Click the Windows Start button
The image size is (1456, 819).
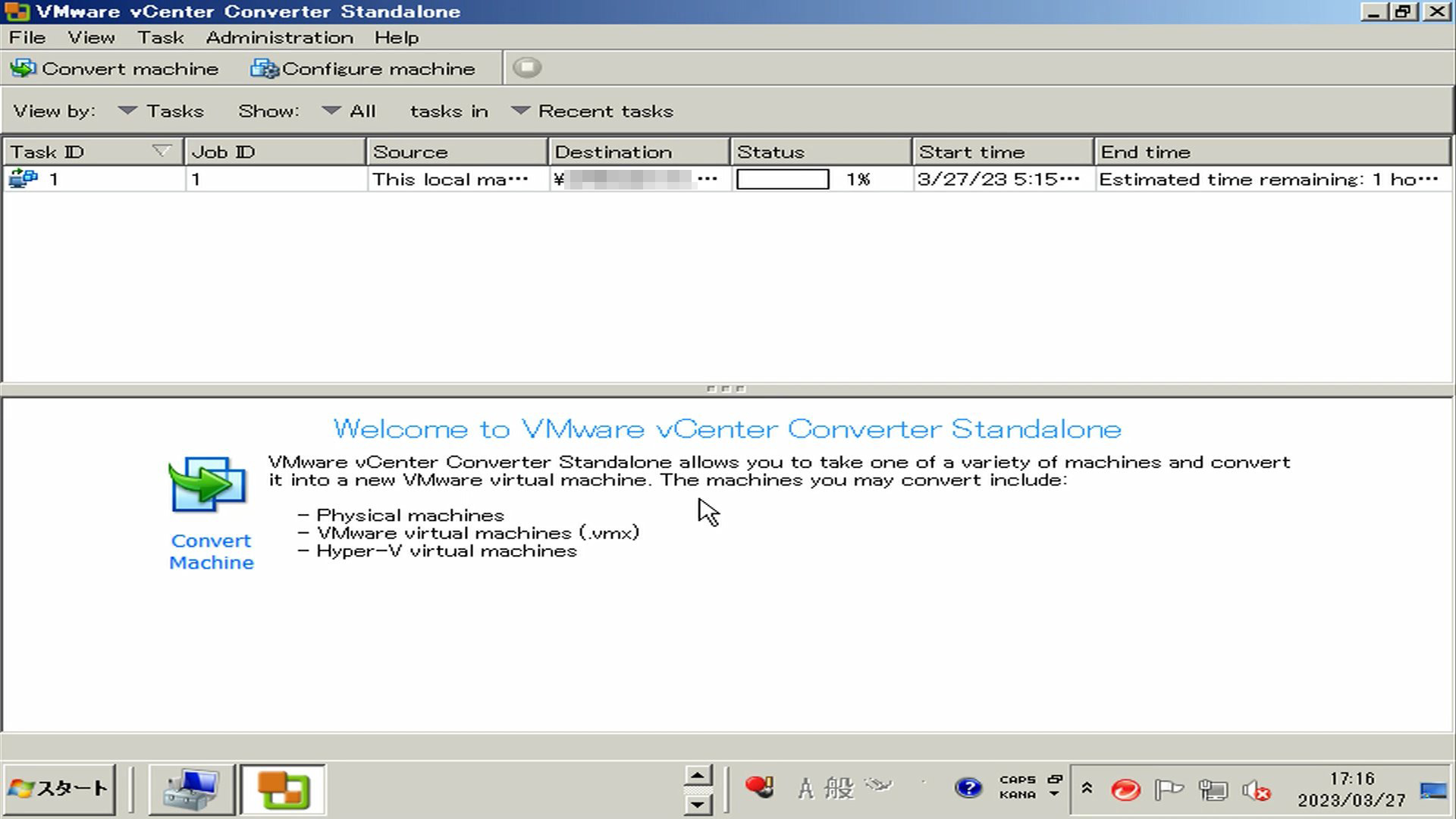tap(60, 789)
